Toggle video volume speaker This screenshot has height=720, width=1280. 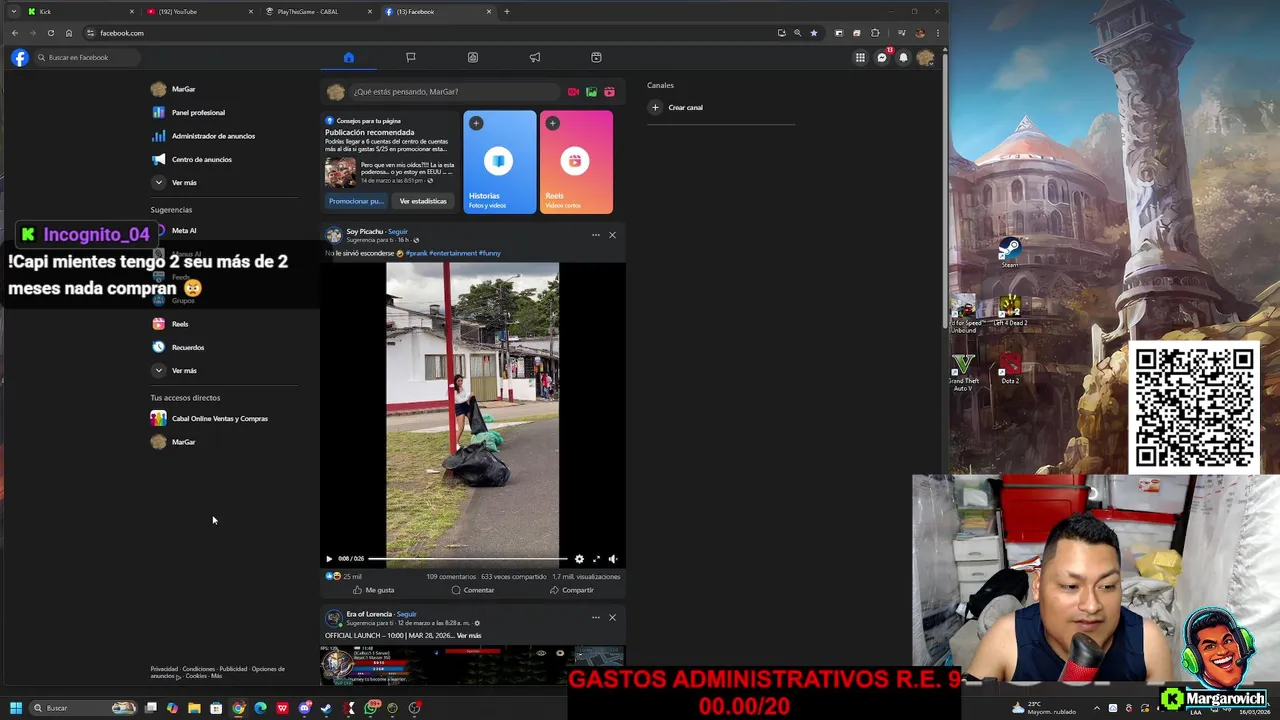(613, 559)
